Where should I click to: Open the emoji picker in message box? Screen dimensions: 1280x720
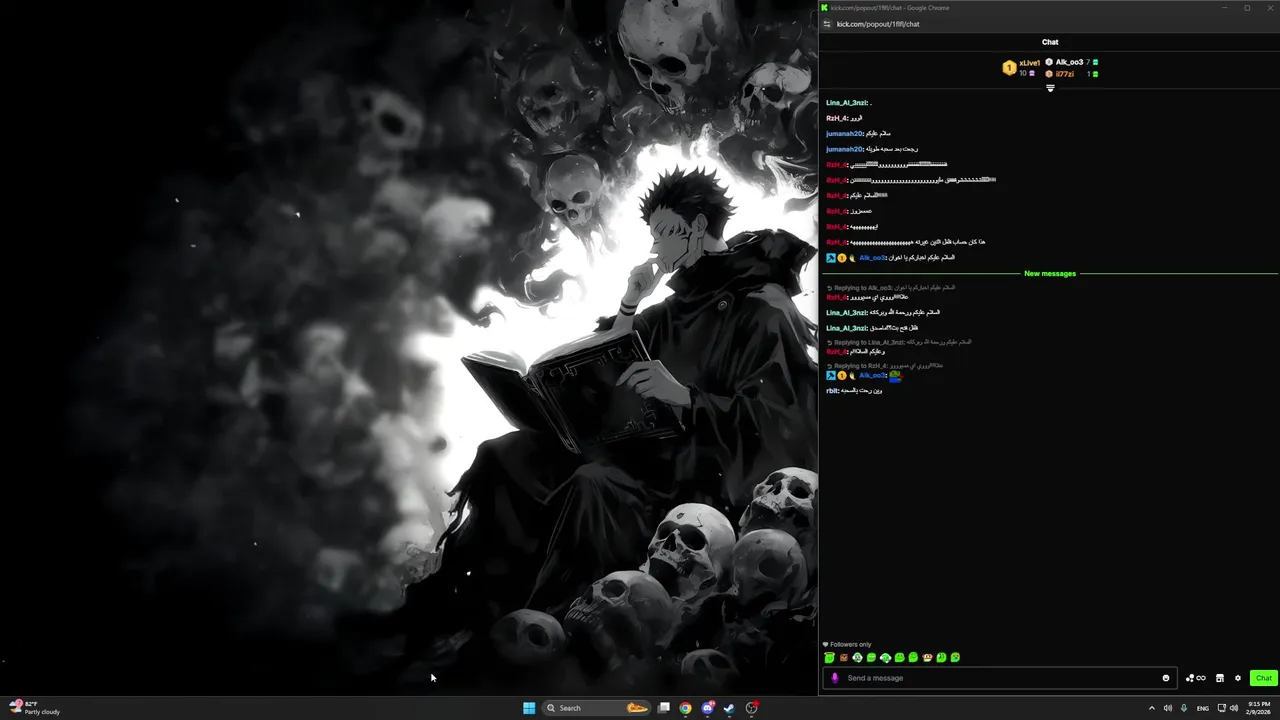[x=1166, y=678]
